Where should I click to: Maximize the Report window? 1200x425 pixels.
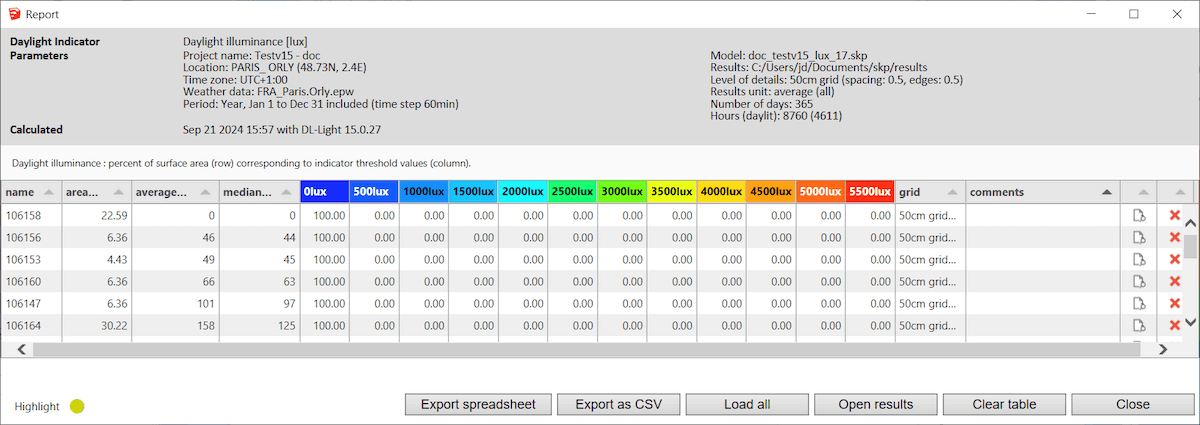tap(1134, 14)
